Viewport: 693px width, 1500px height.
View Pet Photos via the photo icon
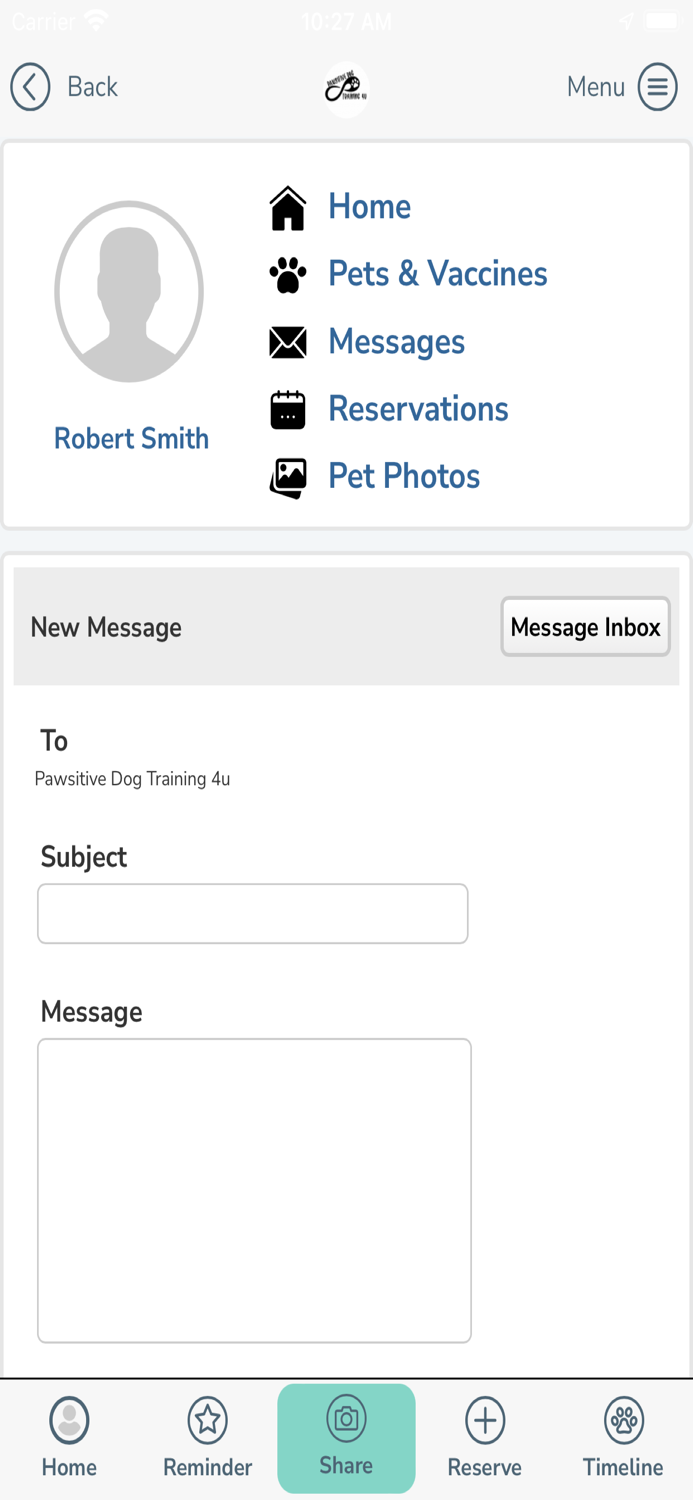tap(288, 477)
